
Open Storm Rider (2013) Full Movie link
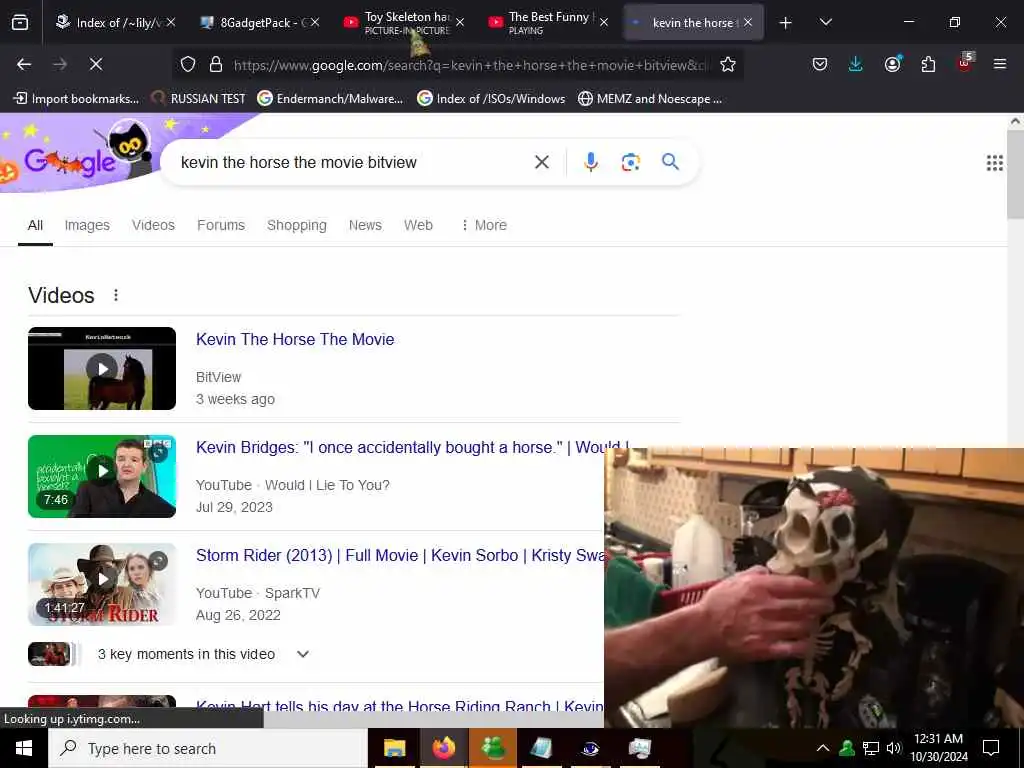tap(400, 555)
